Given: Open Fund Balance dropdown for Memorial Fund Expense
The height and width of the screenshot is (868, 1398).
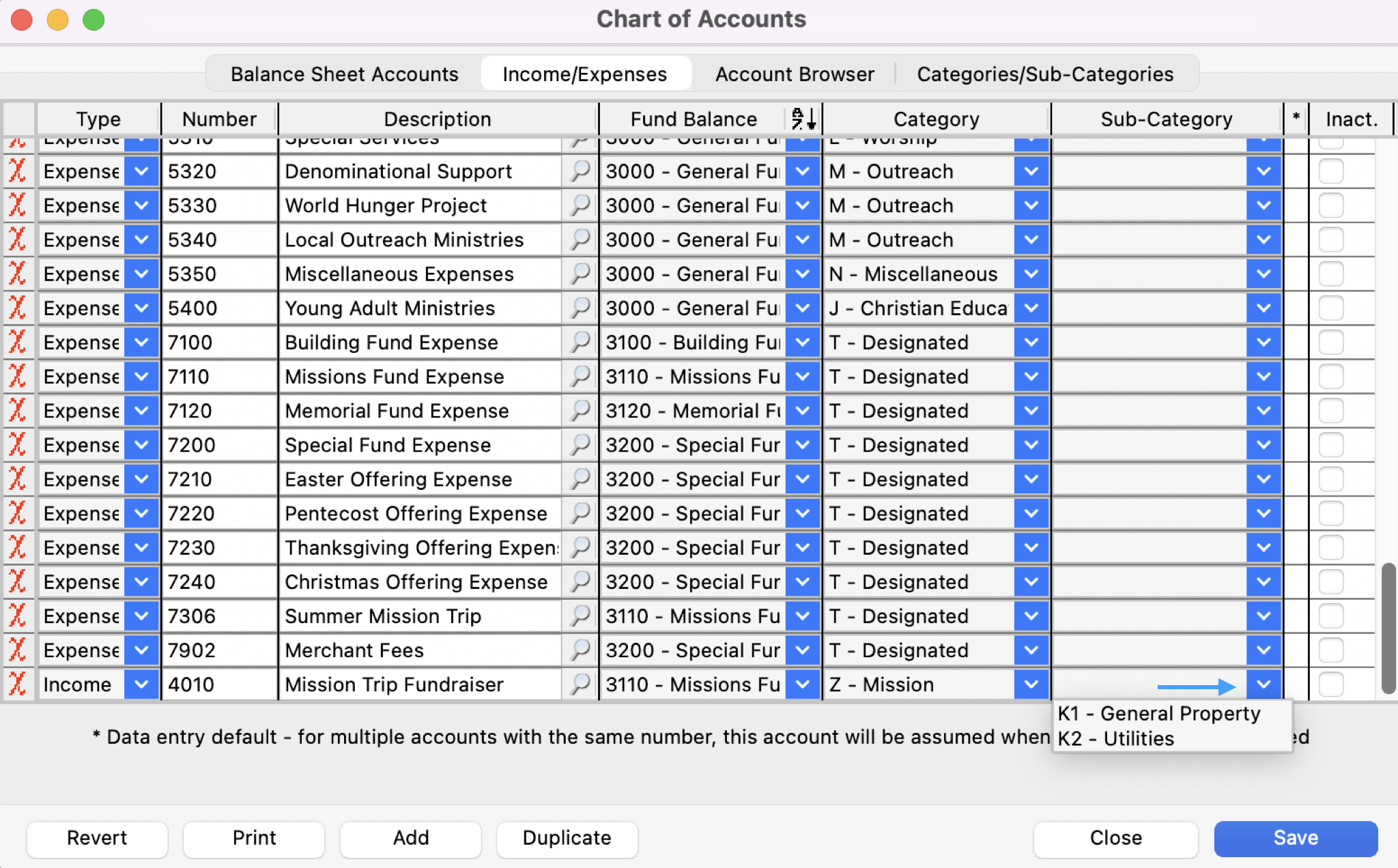Looking at the screenshot, I should point(802,411).
